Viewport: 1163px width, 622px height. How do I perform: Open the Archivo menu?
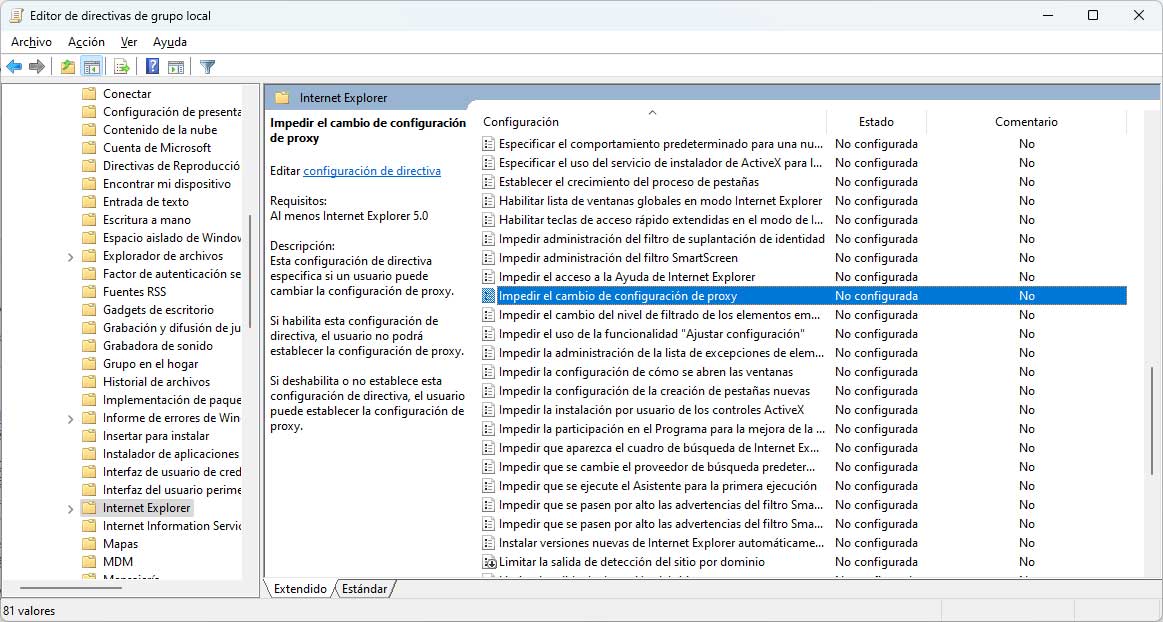31,42
